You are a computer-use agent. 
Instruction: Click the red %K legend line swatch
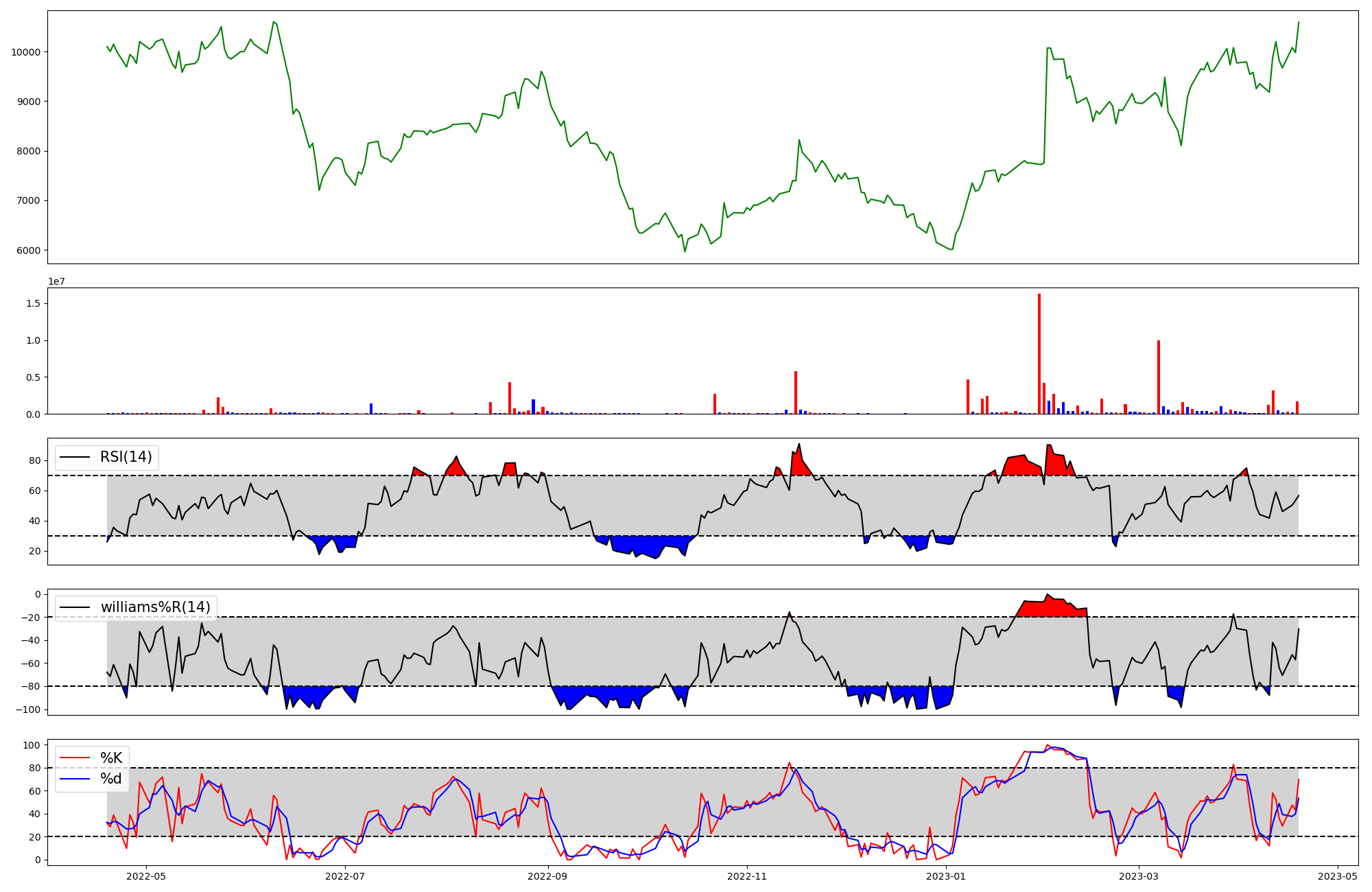[75, 758]
